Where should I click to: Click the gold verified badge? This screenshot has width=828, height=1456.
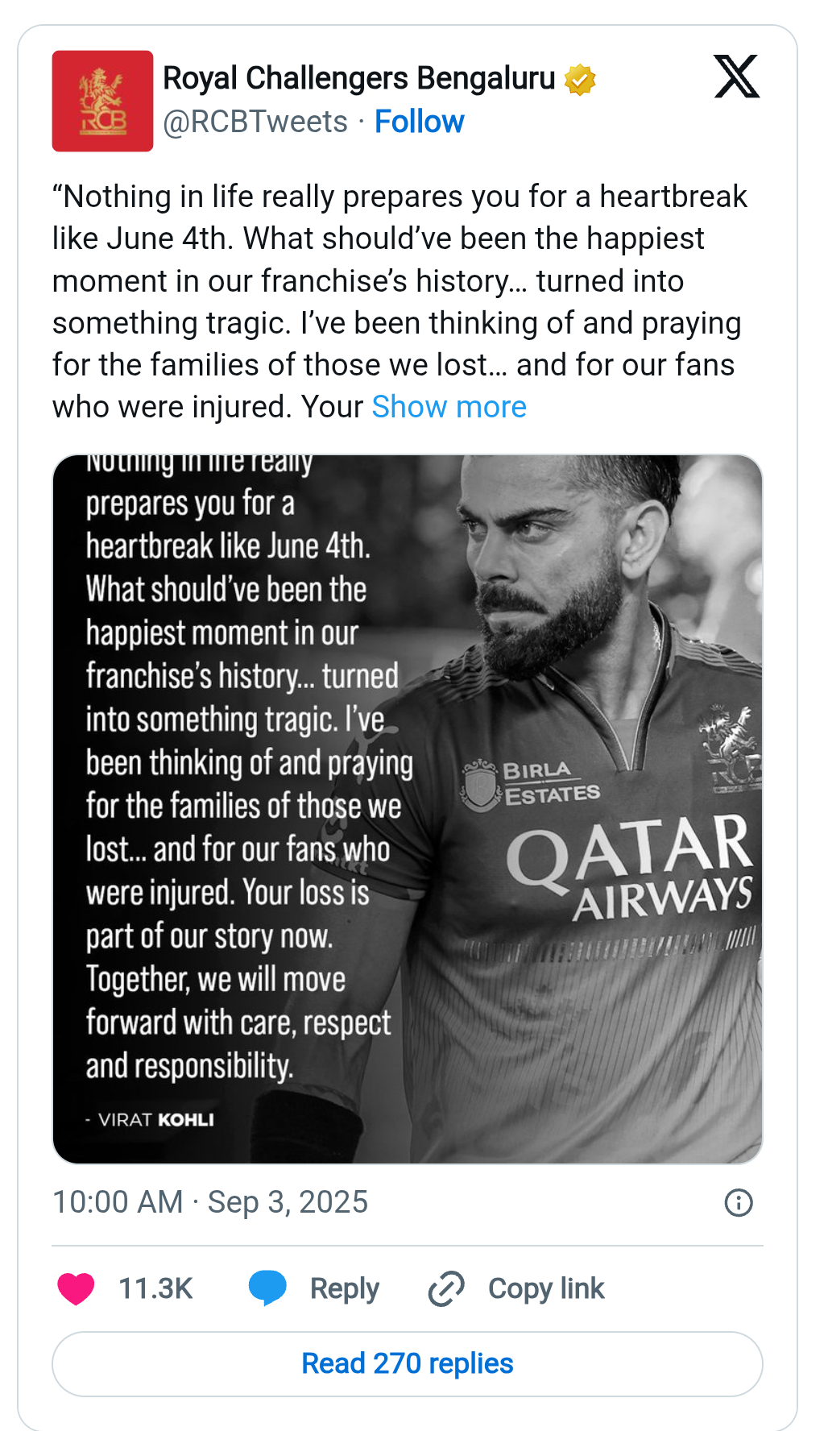tap(580, 80)
